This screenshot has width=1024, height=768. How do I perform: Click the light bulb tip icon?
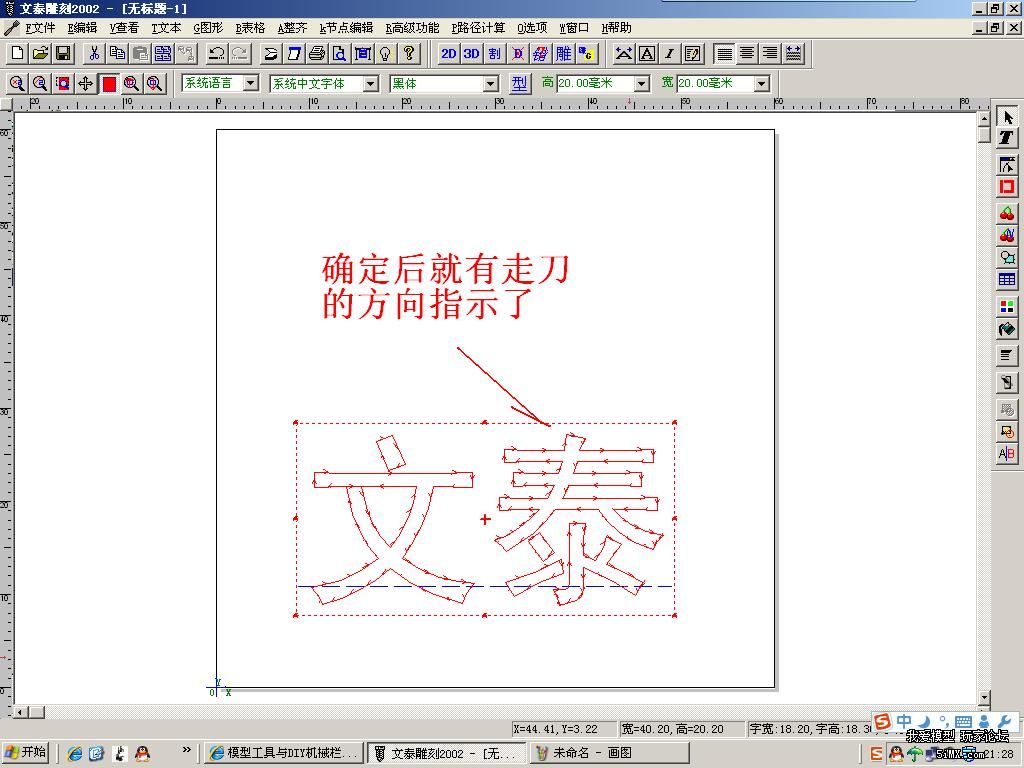click(x=385, y=54)
